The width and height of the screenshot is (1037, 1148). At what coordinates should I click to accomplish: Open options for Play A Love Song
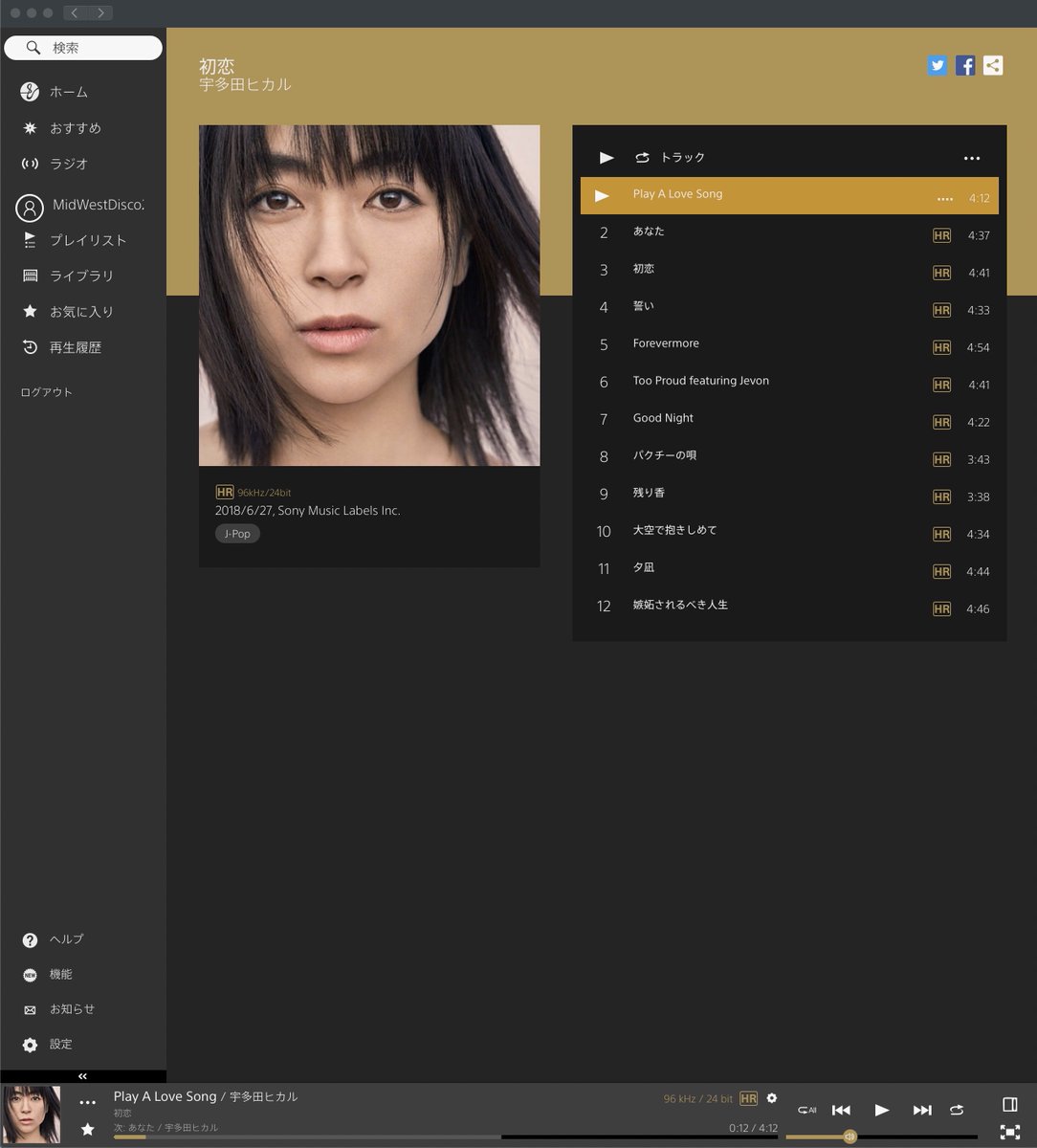coord(945,199)
